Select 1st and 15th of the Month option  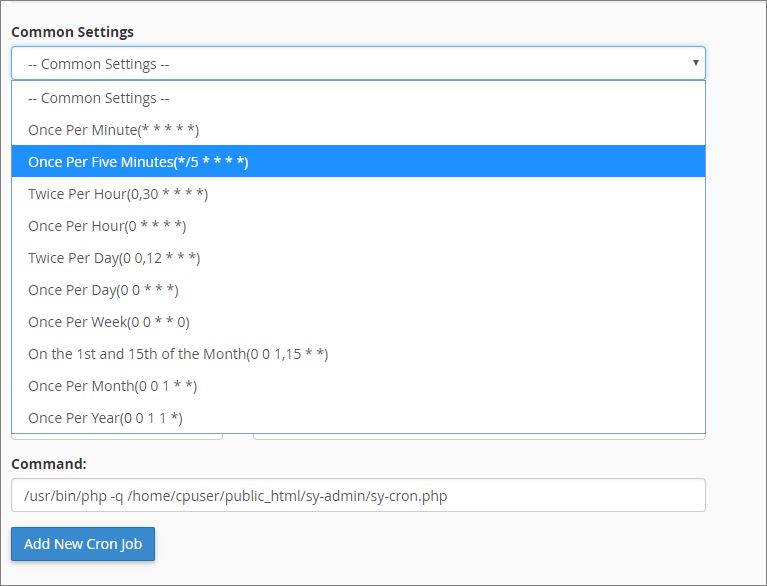[358, 354]
